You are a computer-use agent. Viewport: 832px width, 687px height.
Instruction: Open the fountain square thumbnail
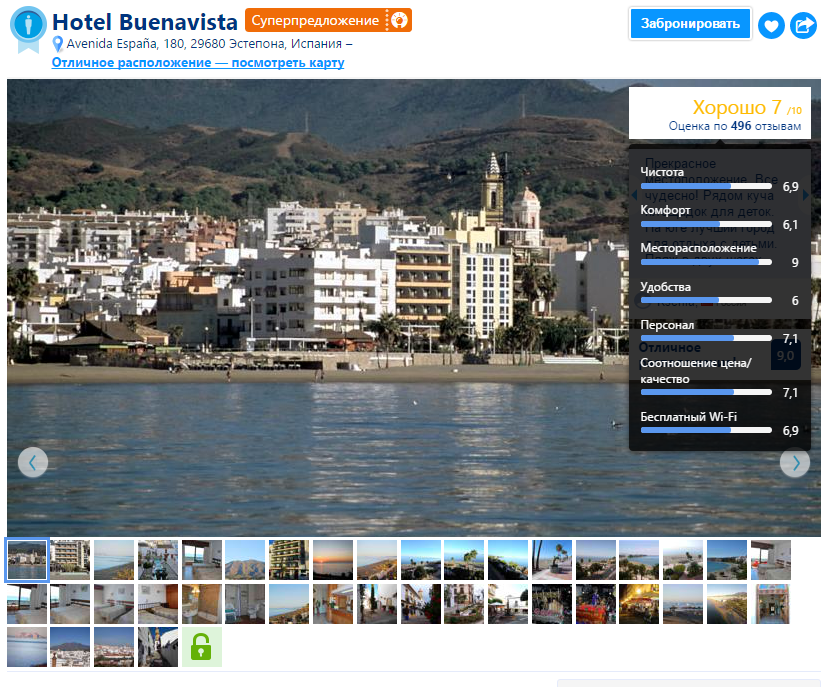coord(508,604)
